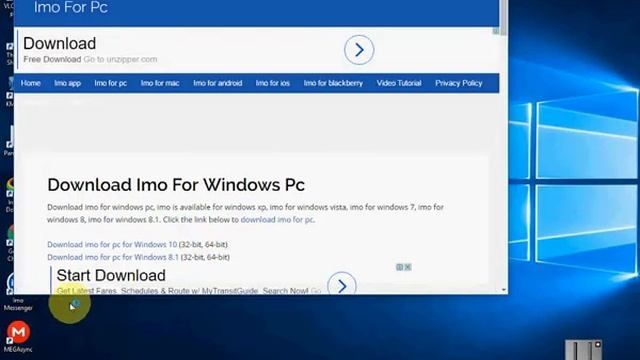Open the top Download ad heading

click(60, 43)
